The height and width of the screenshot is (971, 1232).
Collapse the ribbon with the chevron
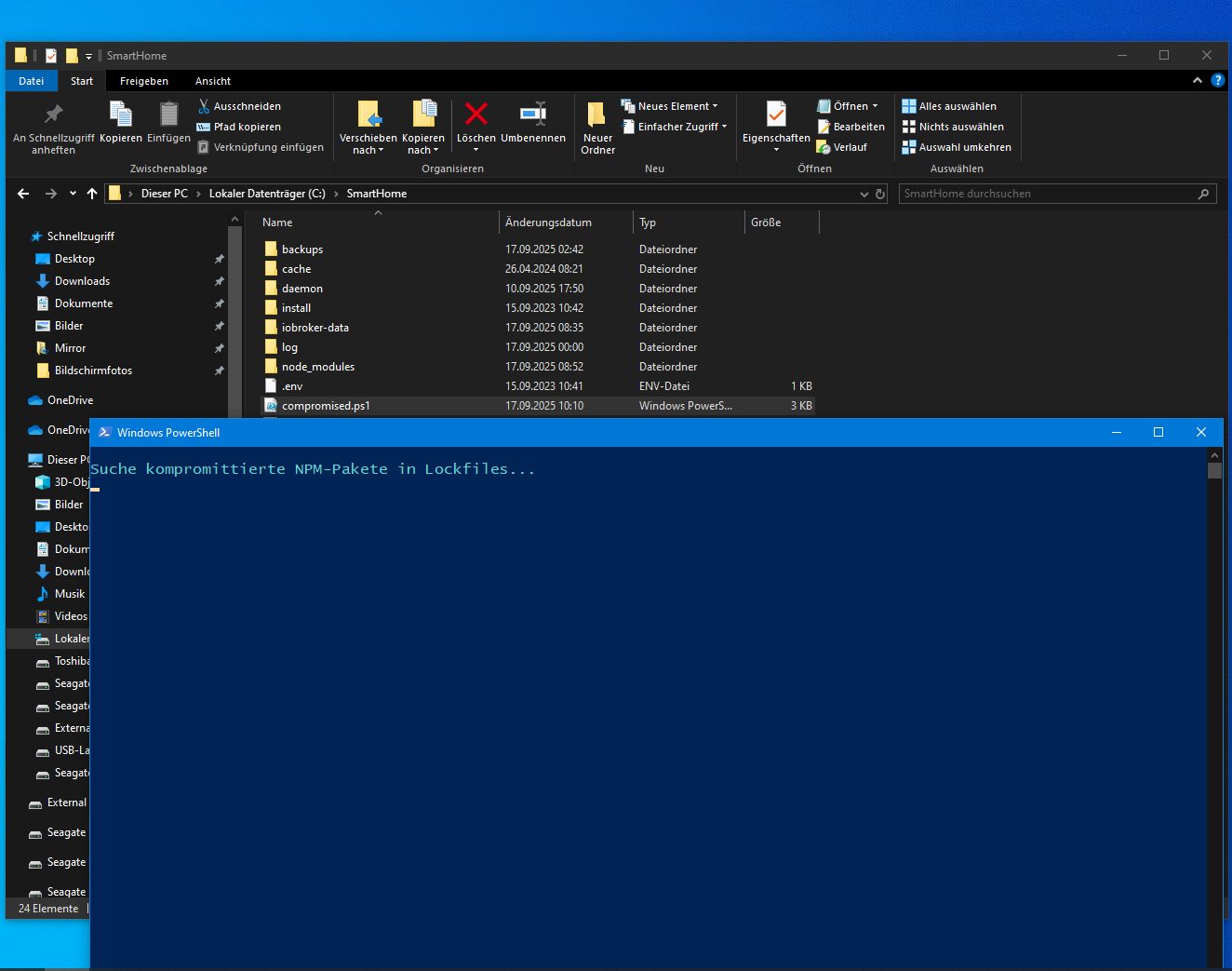point(1197,81)
